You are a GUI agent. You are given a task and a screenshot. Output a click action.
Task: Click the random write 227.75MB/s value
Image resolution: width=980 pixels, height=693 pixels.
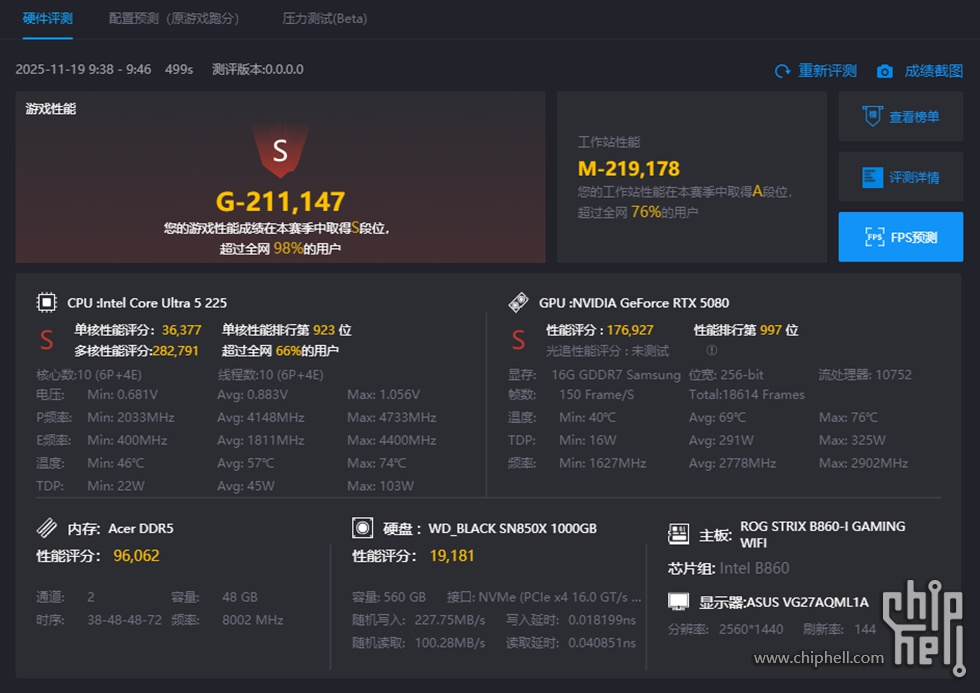[x=450, y=620]
